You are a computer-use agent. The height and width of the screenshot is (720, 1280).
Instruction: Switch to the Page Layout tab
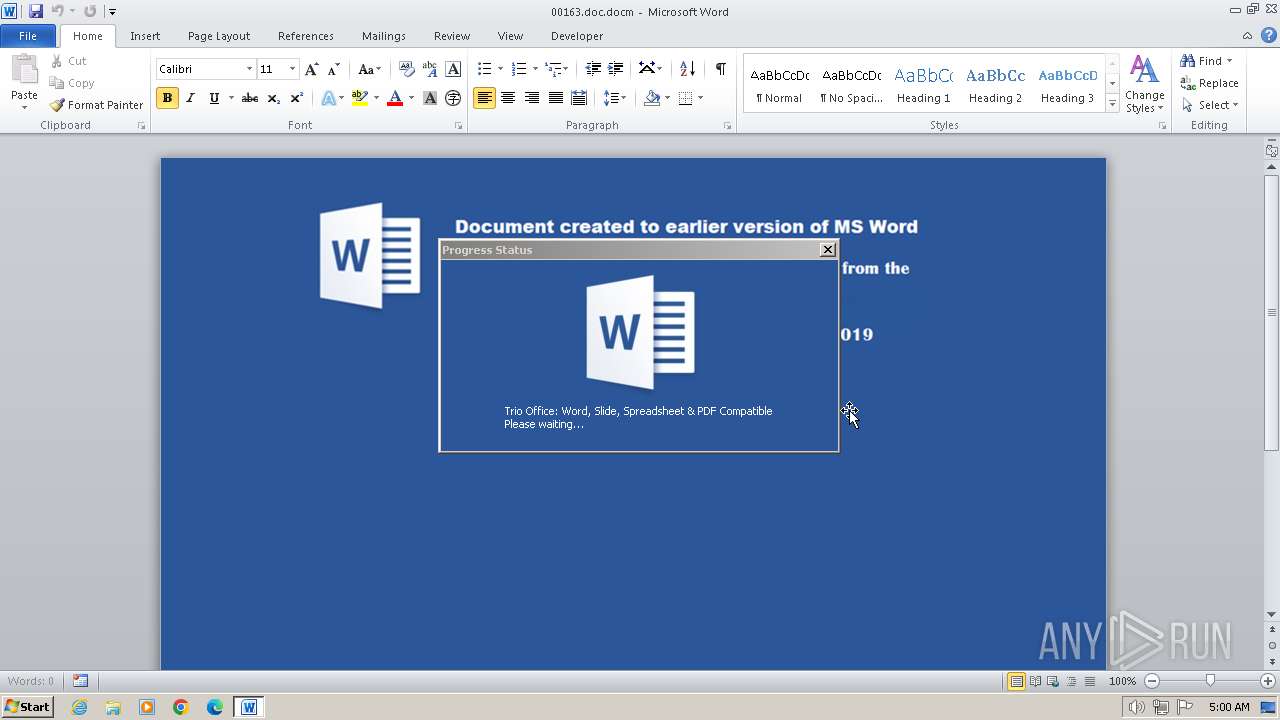(x=219, y=36)
